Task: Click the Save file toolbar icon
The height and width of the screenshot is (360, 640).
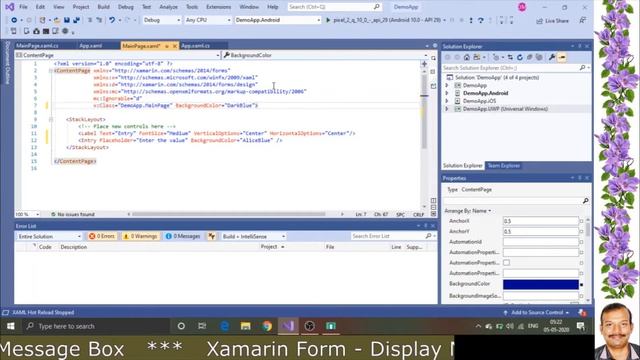Action: 67,20
